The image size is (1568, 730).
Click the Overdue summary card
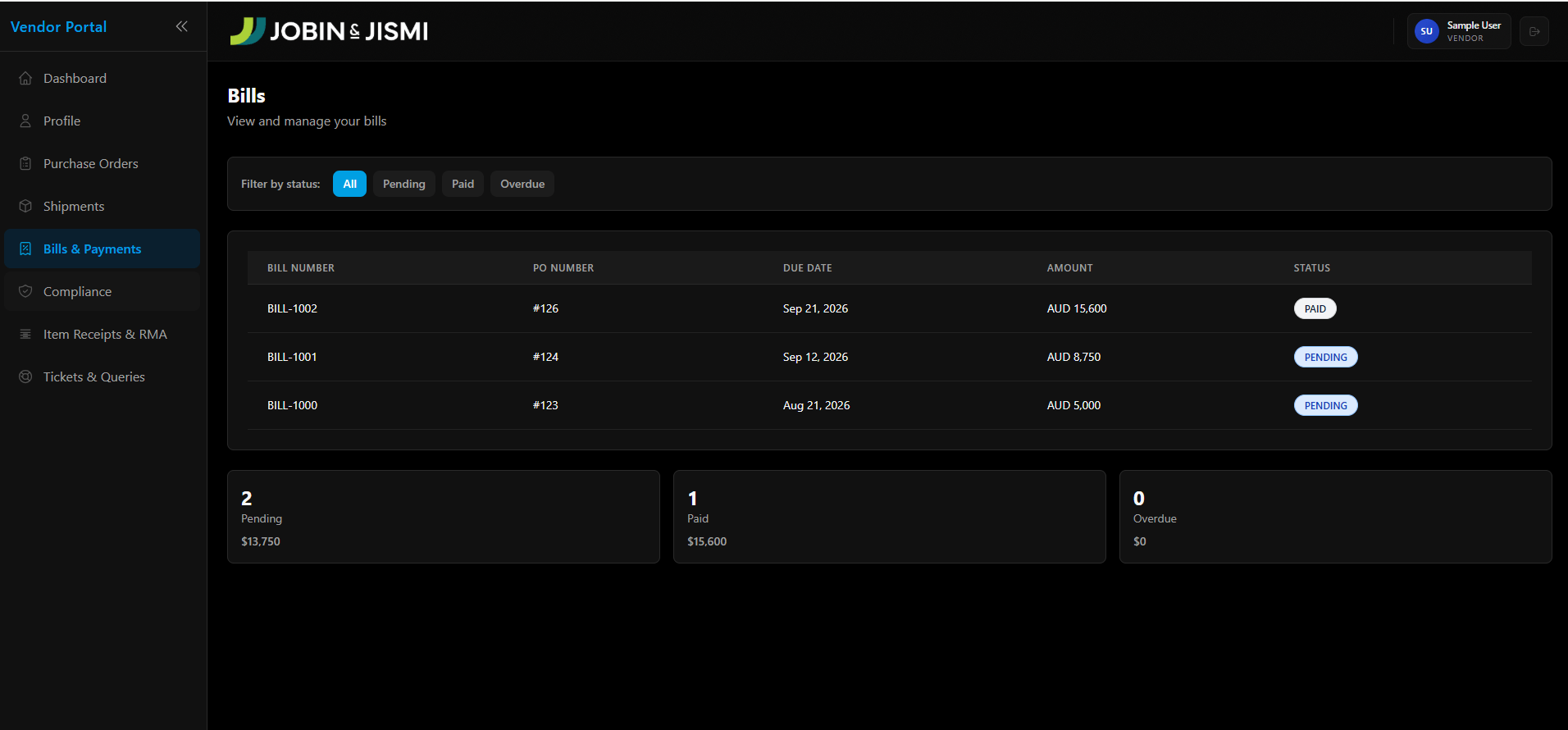pyautogui.click(x=1336, y=517)
